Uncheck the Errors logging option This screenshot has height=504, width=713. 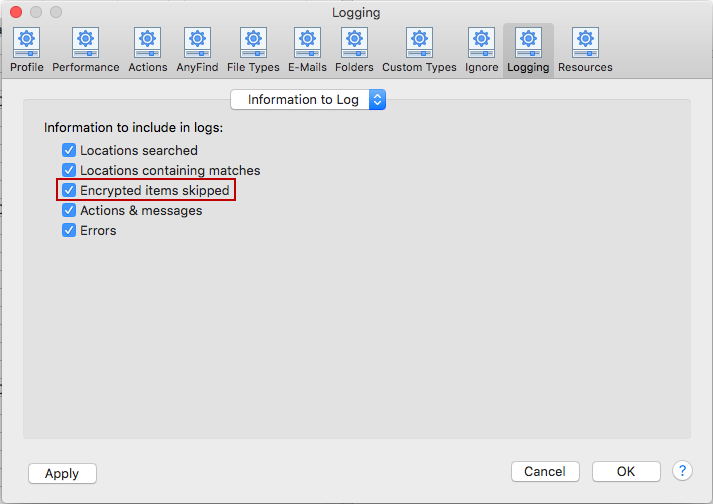tap(69, 230)
